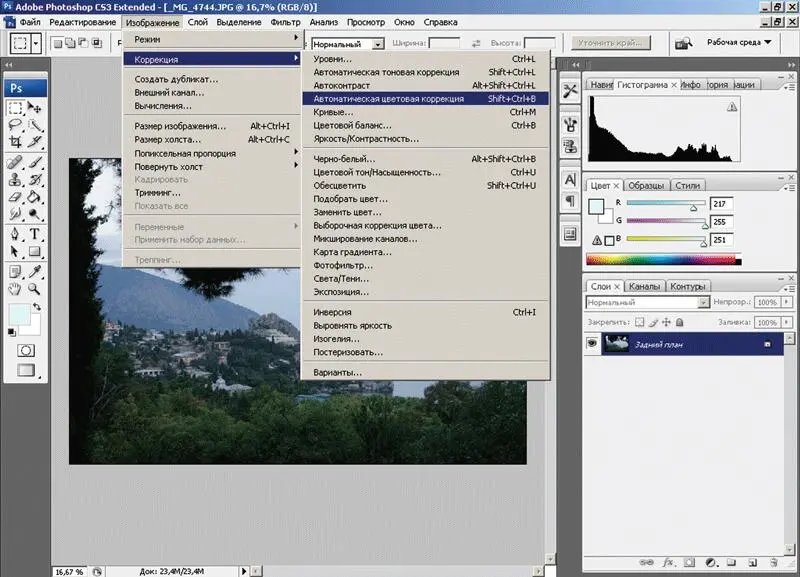The image size is (800, 577).
Task: Toggle lock all padlock icon
Action: 680,322
